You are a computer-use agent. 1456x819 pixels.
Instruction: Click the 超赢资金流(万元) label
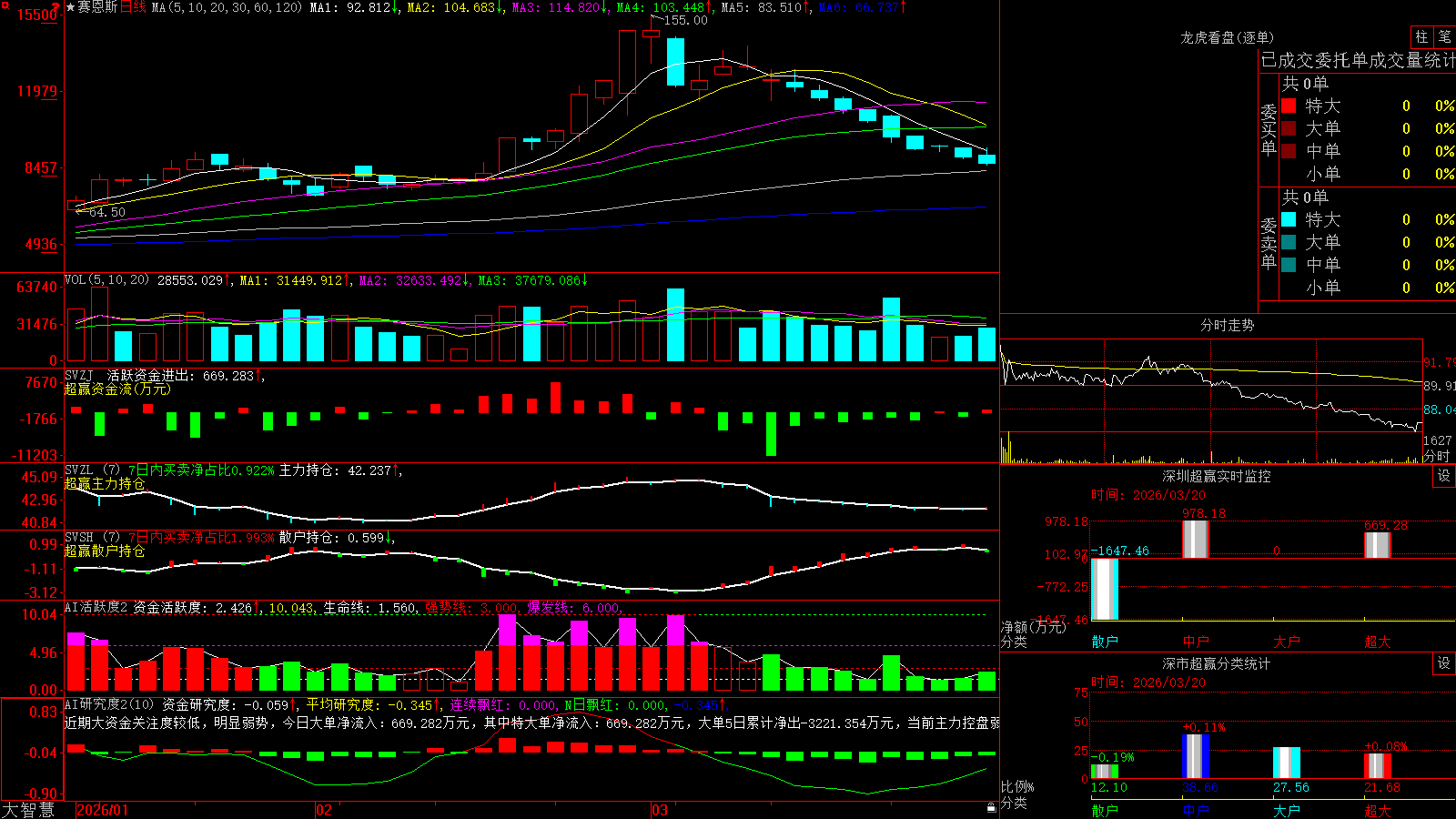[117, 389]
